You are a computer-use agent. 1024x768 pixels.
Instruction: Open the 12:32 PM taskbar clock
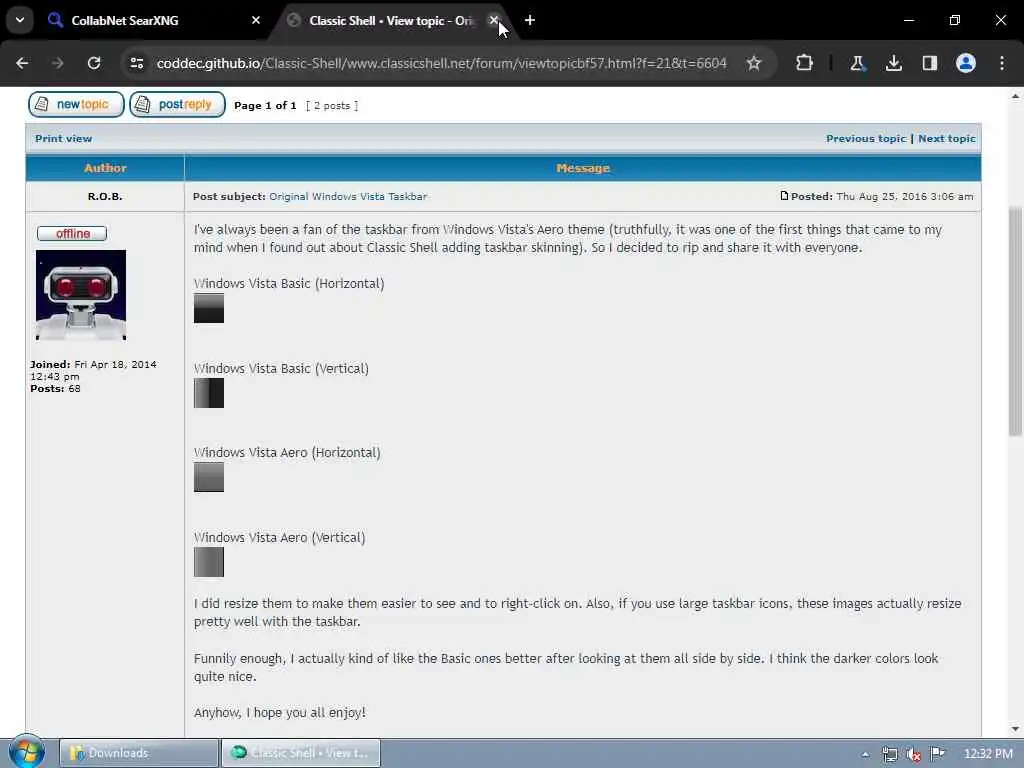(x=988, y=754)
